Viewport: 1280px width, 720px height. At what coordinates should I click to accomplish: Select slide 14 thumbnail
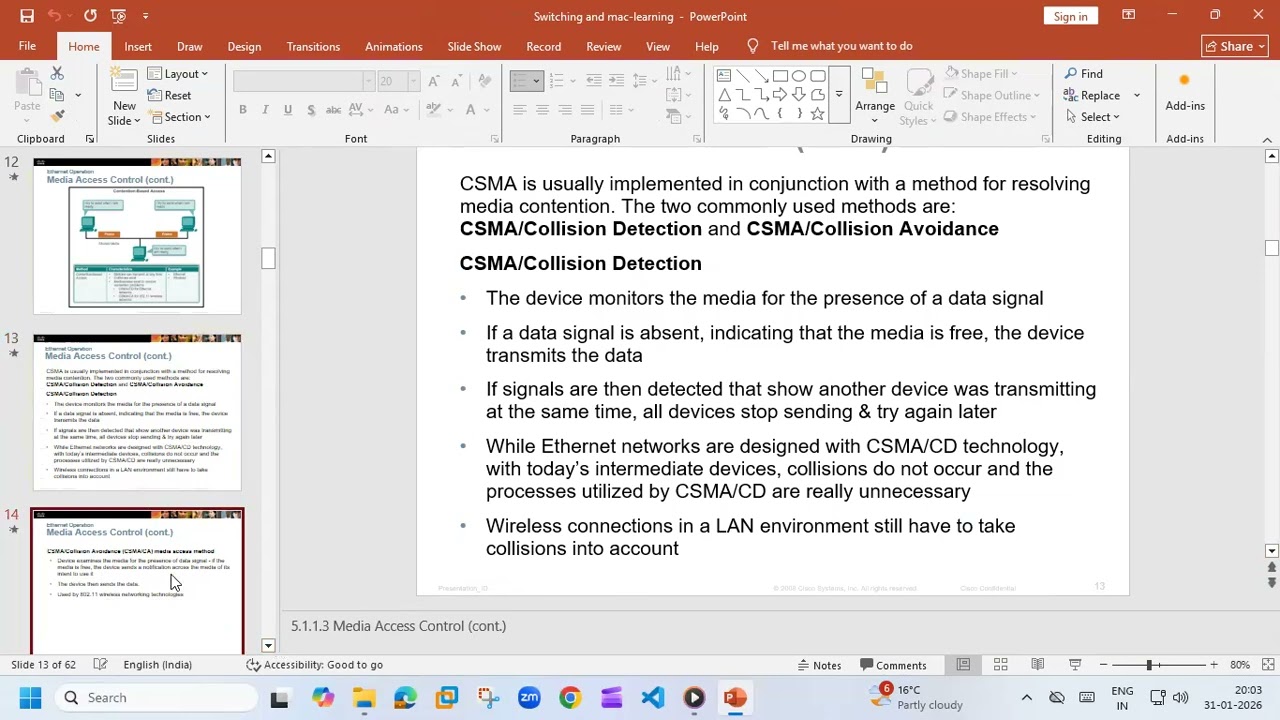pos(137,581)
